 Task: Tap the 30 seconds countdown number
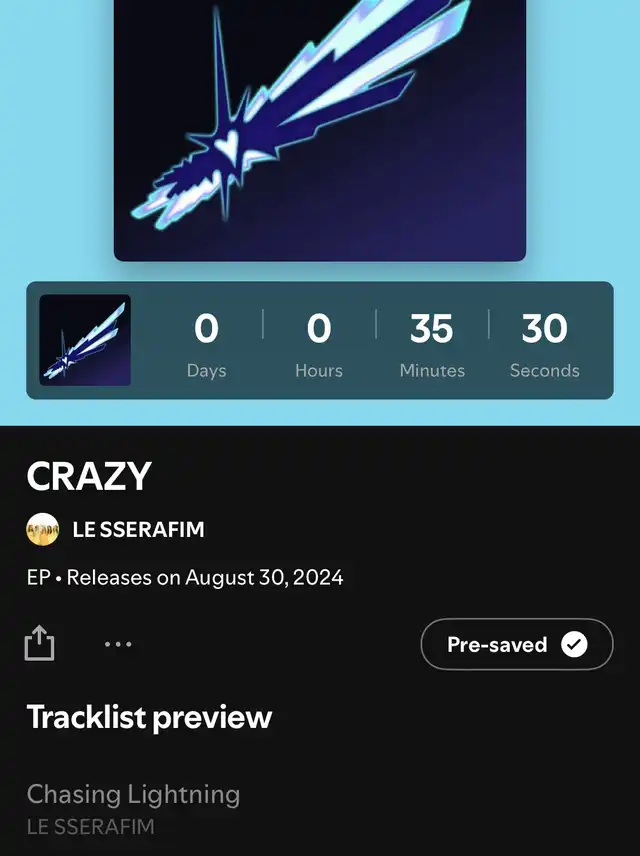544,329
